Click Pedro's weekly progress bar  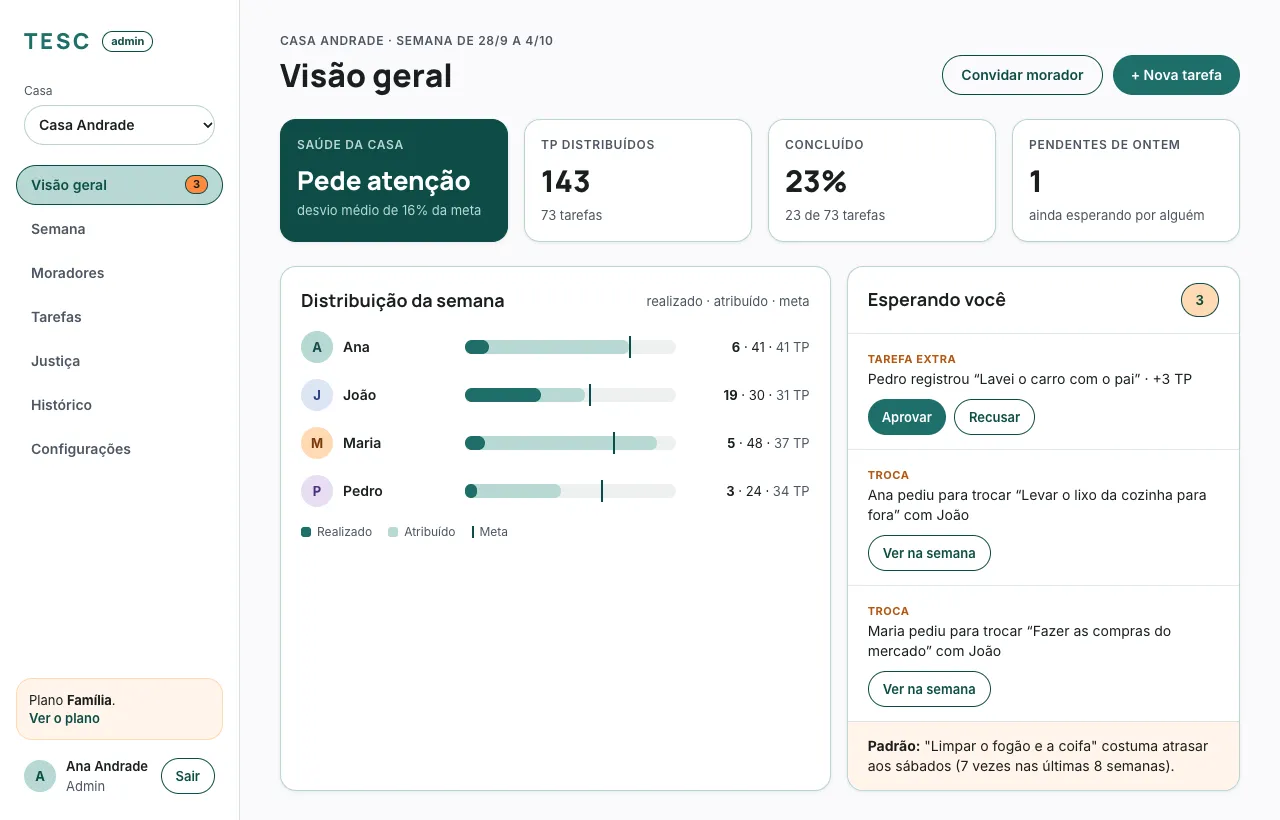tap(570, 491)
